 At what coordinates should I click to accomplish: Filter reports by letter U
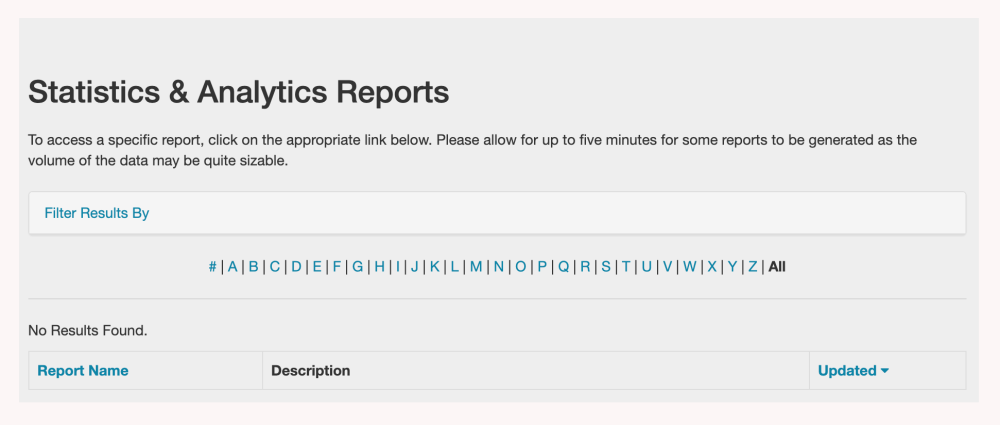tap(647, 267)
